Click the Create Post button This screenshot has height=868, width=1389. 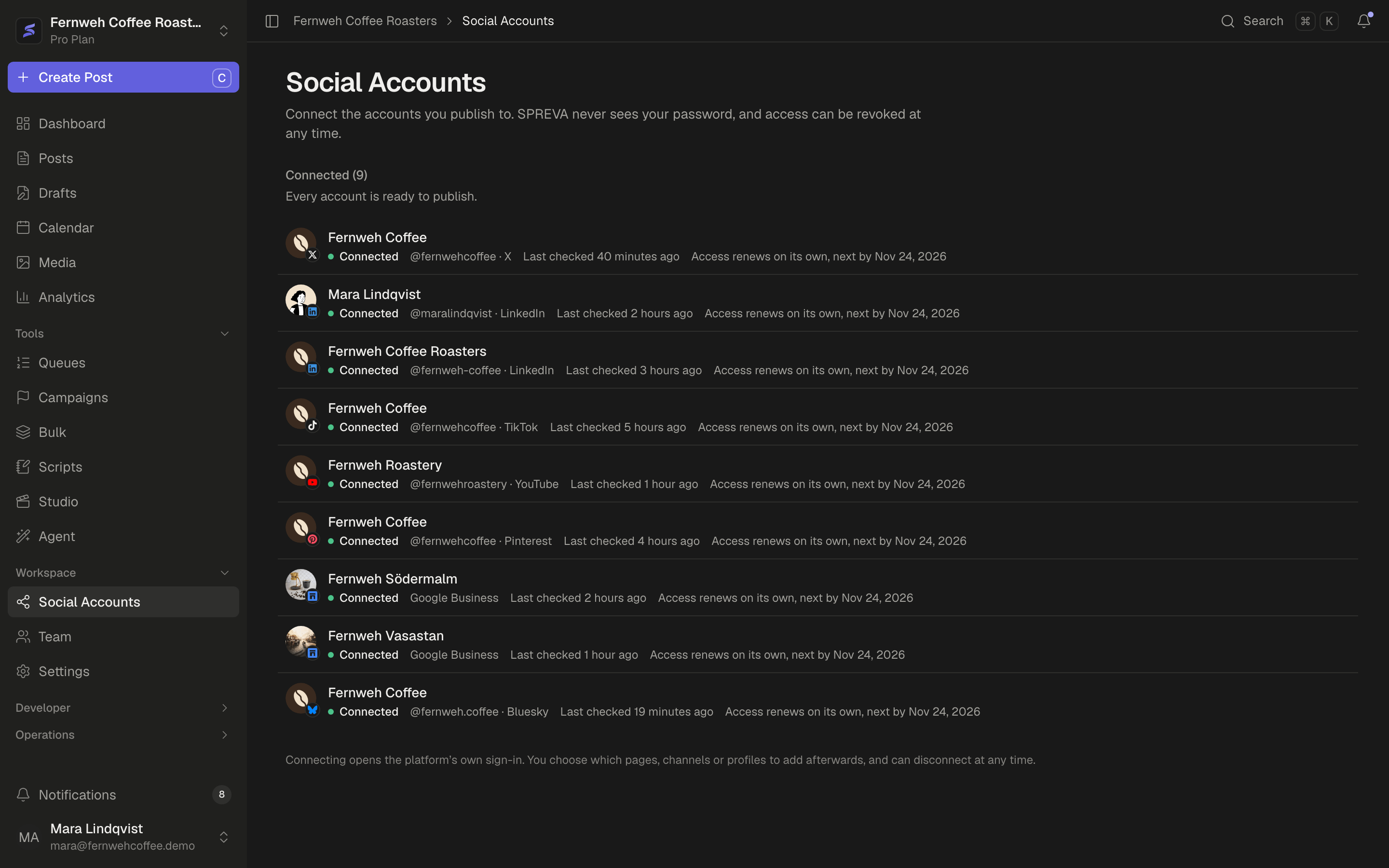[123, 77]
